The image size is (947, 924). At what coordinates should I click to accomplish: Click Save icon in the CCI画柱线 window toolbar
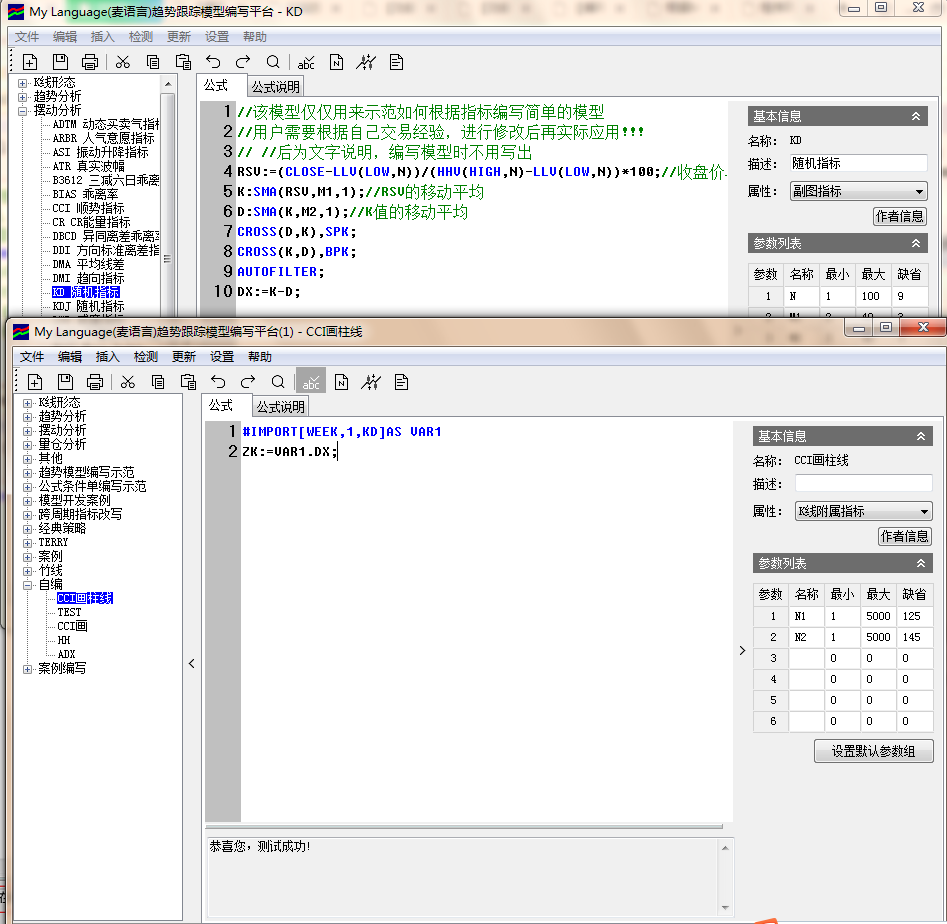65,381
